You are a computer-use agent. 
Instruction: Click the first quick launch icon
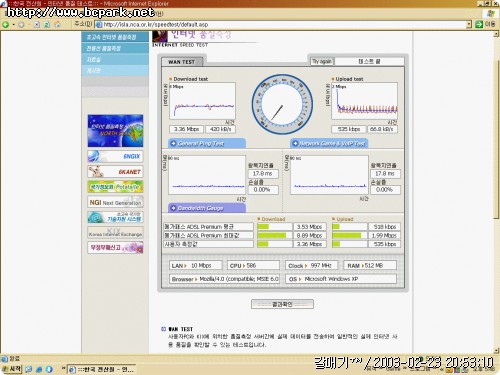pyautogui.click(x=29, y=369)
